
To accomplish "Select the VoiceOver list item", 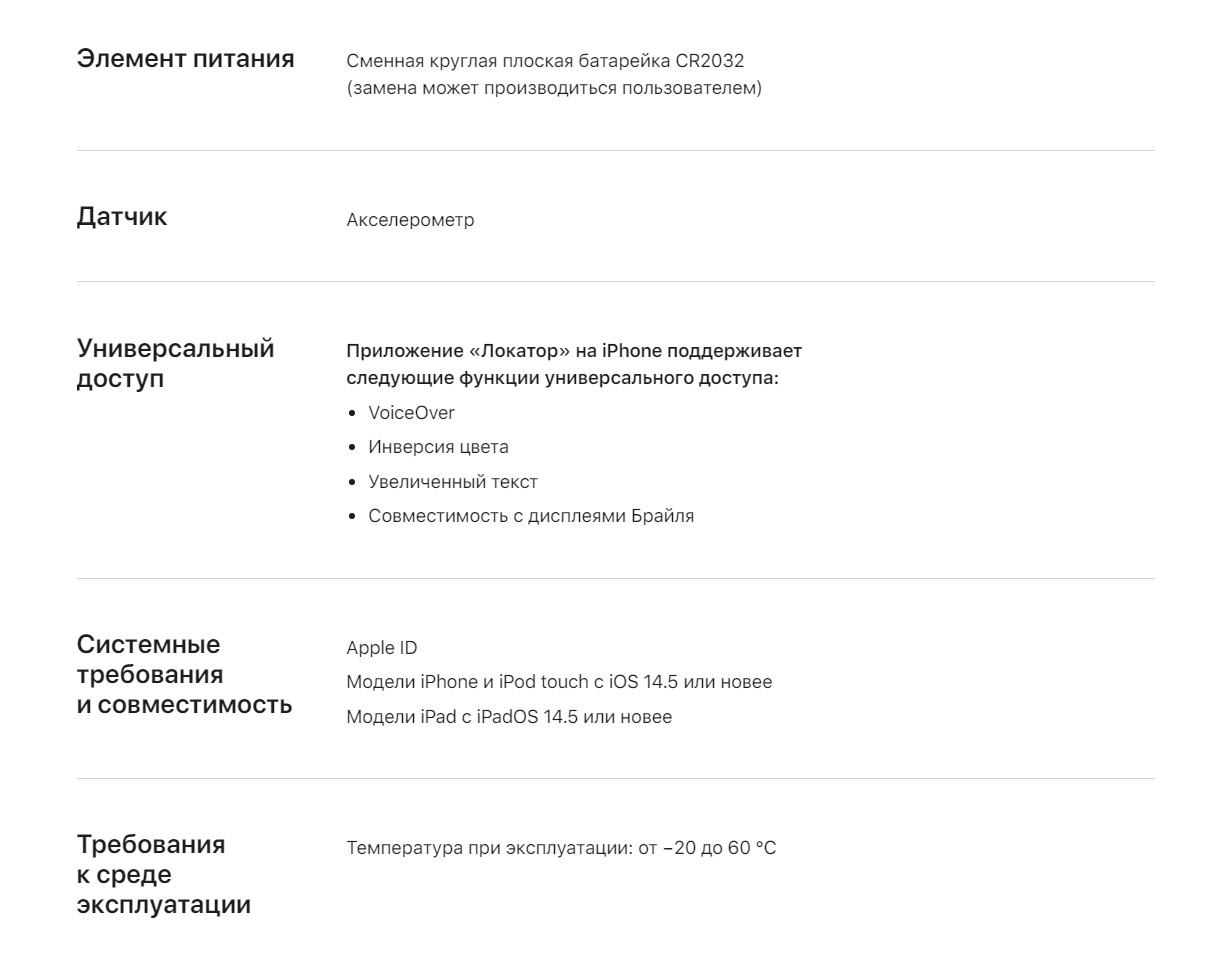I will (x=411, y=413).
